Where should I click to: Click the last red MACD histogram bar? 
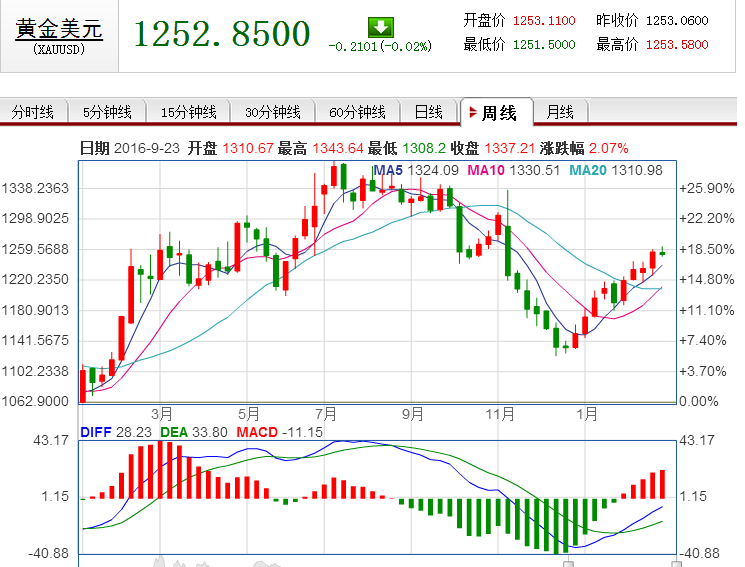point(662,484)
